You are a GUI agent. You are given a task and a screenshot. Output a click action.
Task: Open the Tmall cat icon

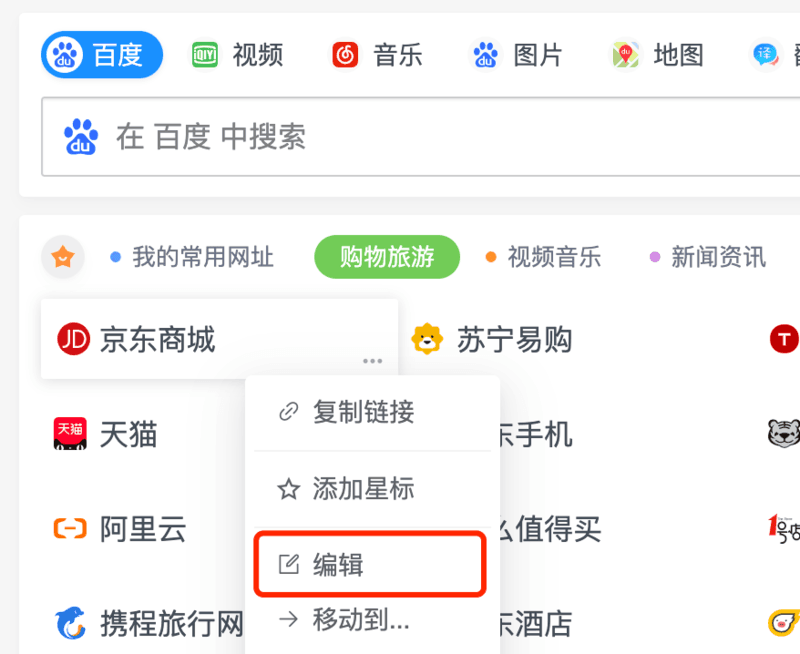click(70, 434)
